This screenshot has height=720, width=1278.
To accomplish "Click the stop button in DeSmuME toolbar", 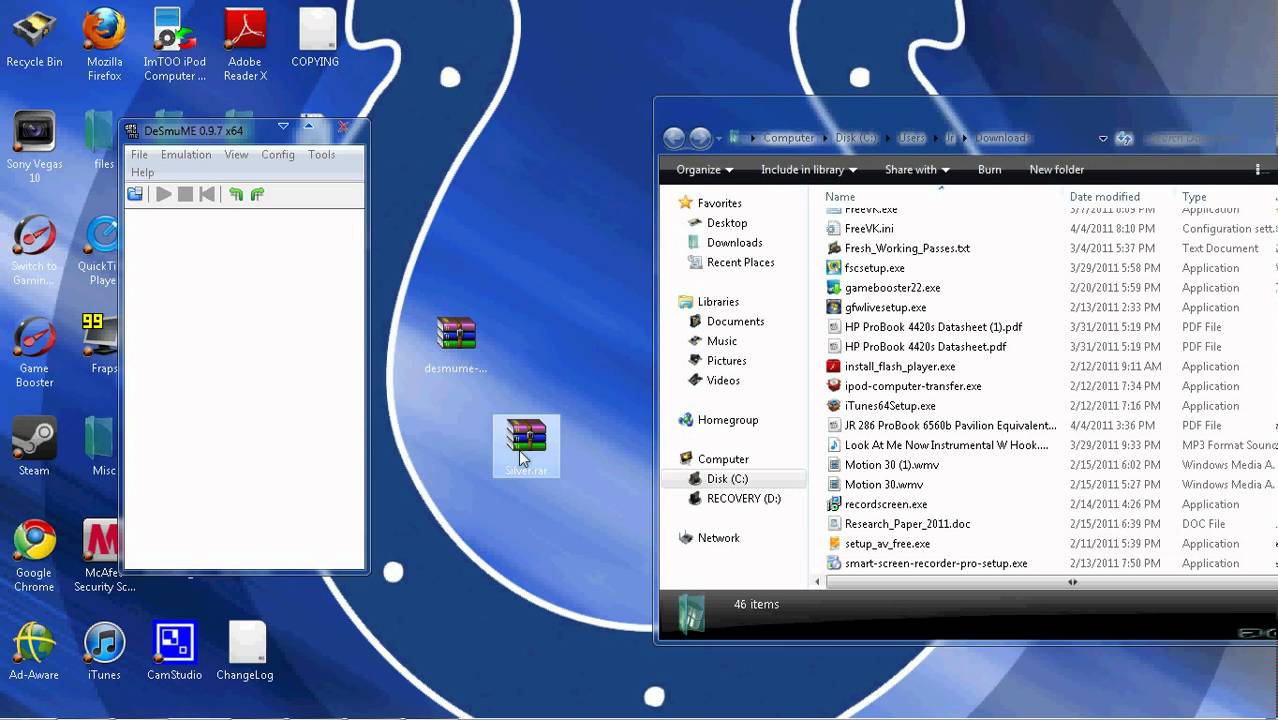I will pos(185,194).
